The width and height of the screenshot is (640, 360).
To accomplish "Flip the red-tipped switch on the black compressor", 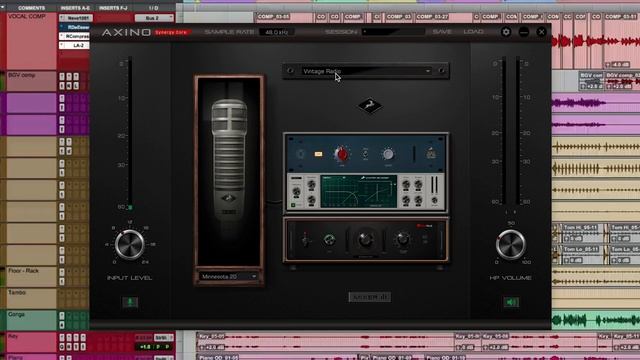I will coord(305,240).
